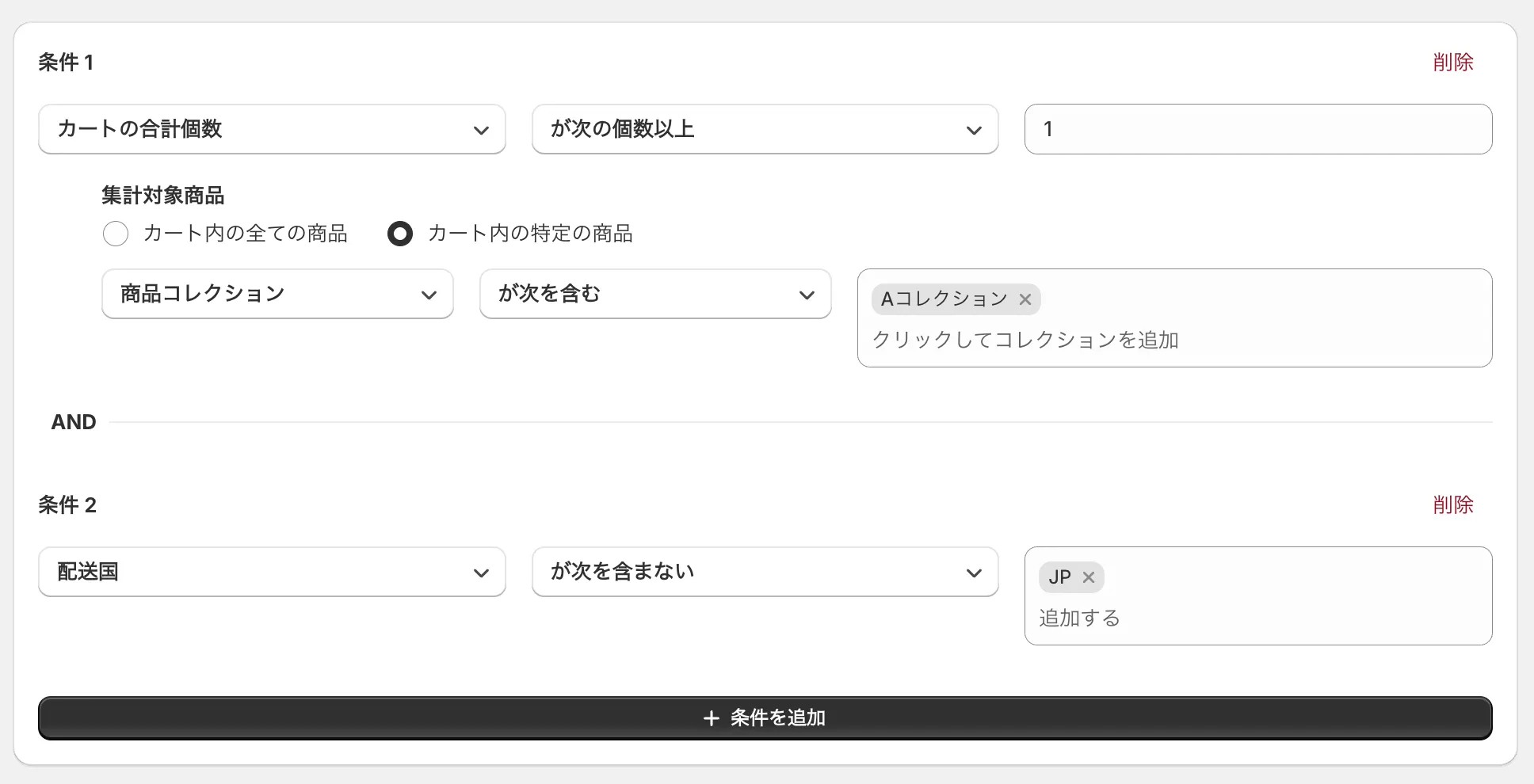The image size is (1534, 784).
Task: Remove the Aコレクション tag with its × icon
Action: coord(1025,299)
